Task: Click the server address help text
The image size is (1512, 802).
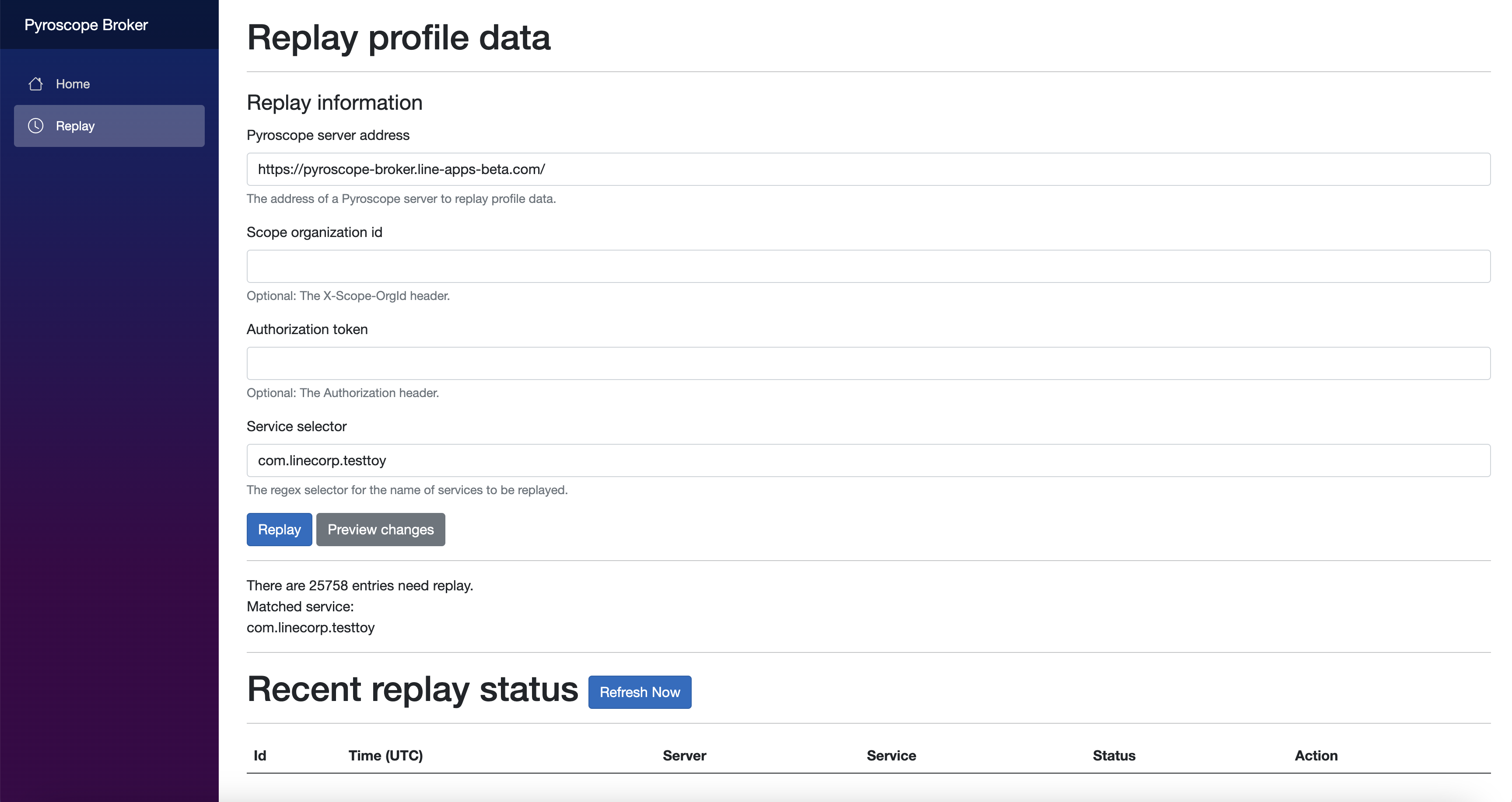Action: [402, 199]
